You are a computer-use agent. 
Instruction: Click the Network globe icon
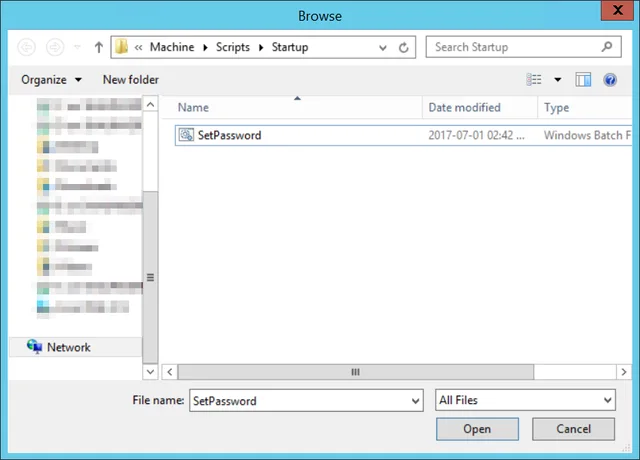click(34, 346)
